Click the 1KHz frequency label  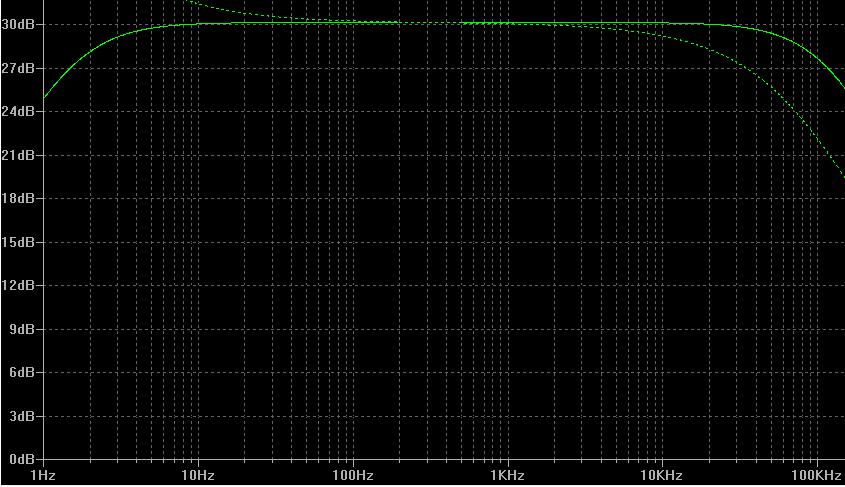pyautogui.click(x=508, y=475)
